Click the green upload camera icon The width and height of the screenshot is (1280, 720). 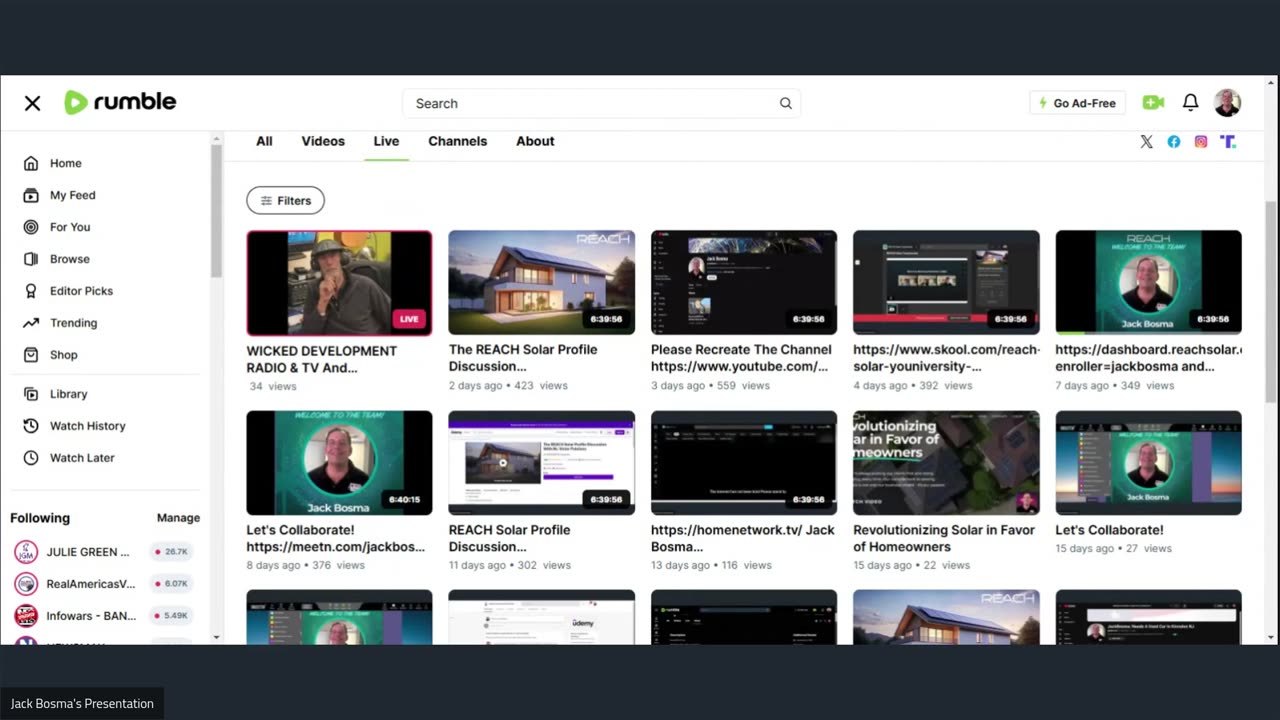[x=1153, y=103]
